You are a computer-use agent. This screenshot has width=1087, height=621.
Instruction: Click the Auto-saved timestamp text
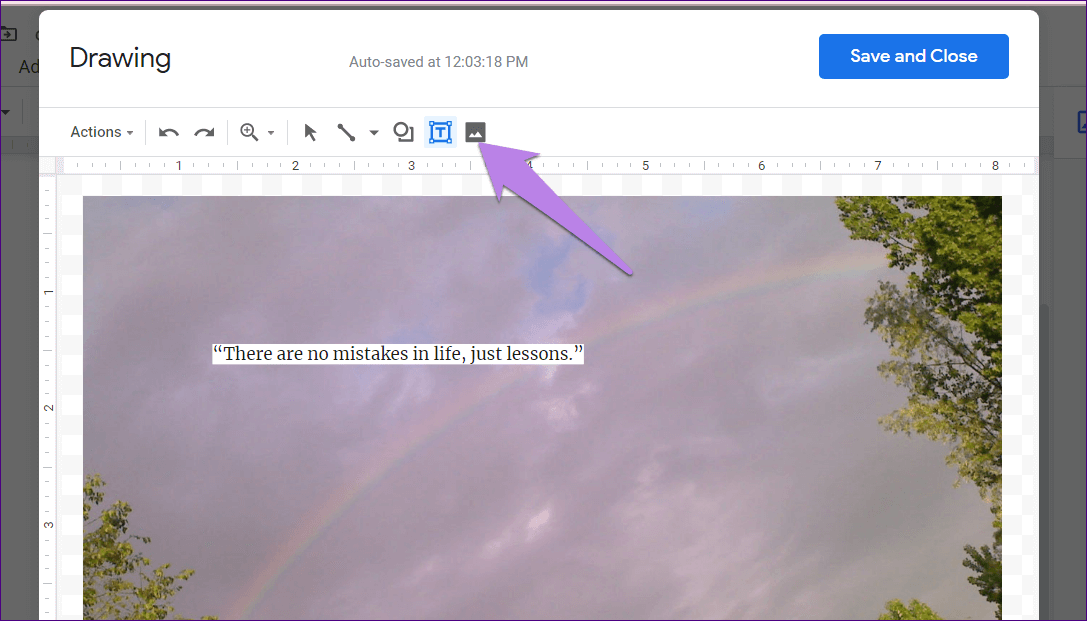coord(438,62)
